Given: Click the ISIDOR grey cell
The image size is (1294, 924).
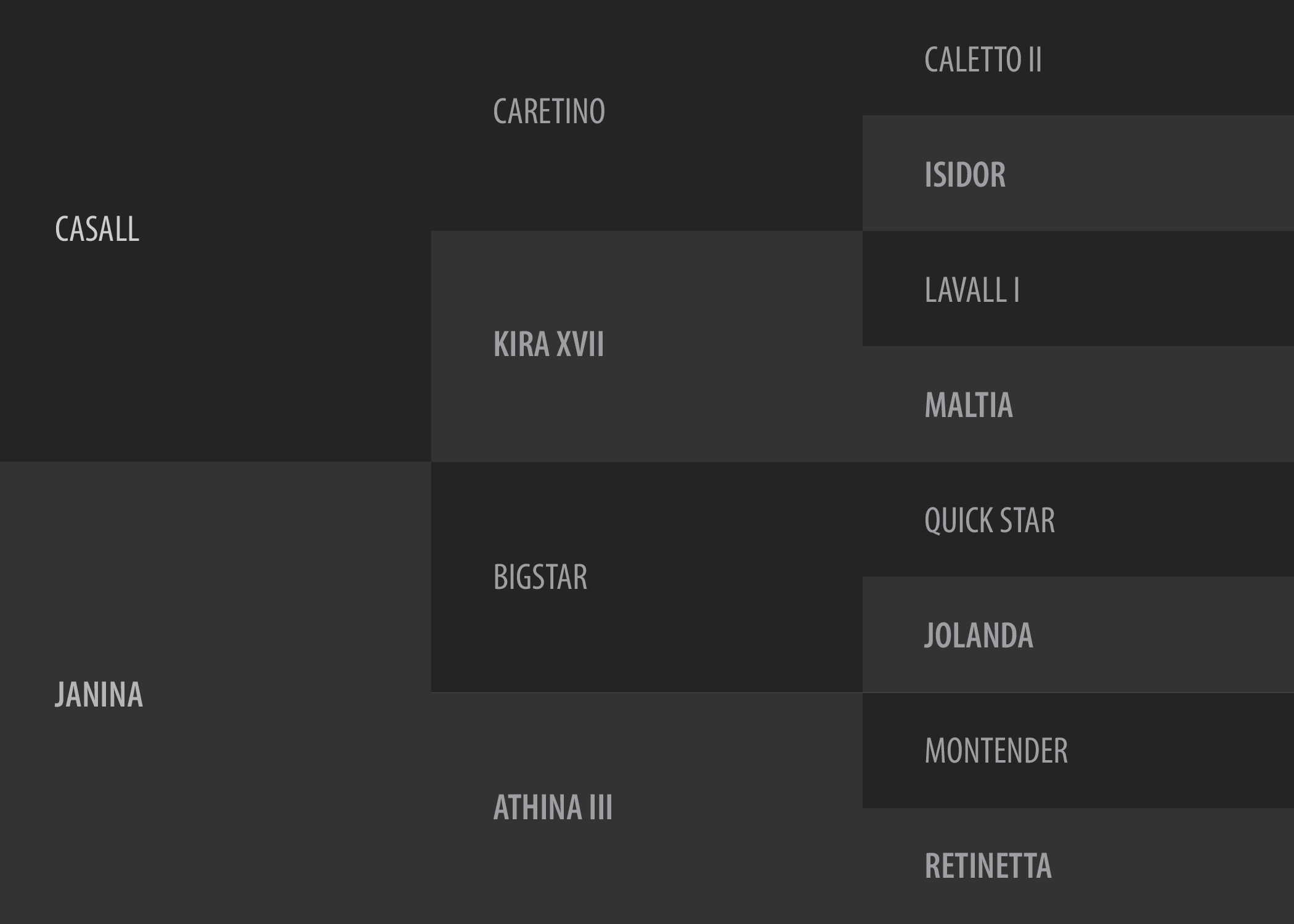Looking at the screenshot, I should click(x=1078, y=173).
